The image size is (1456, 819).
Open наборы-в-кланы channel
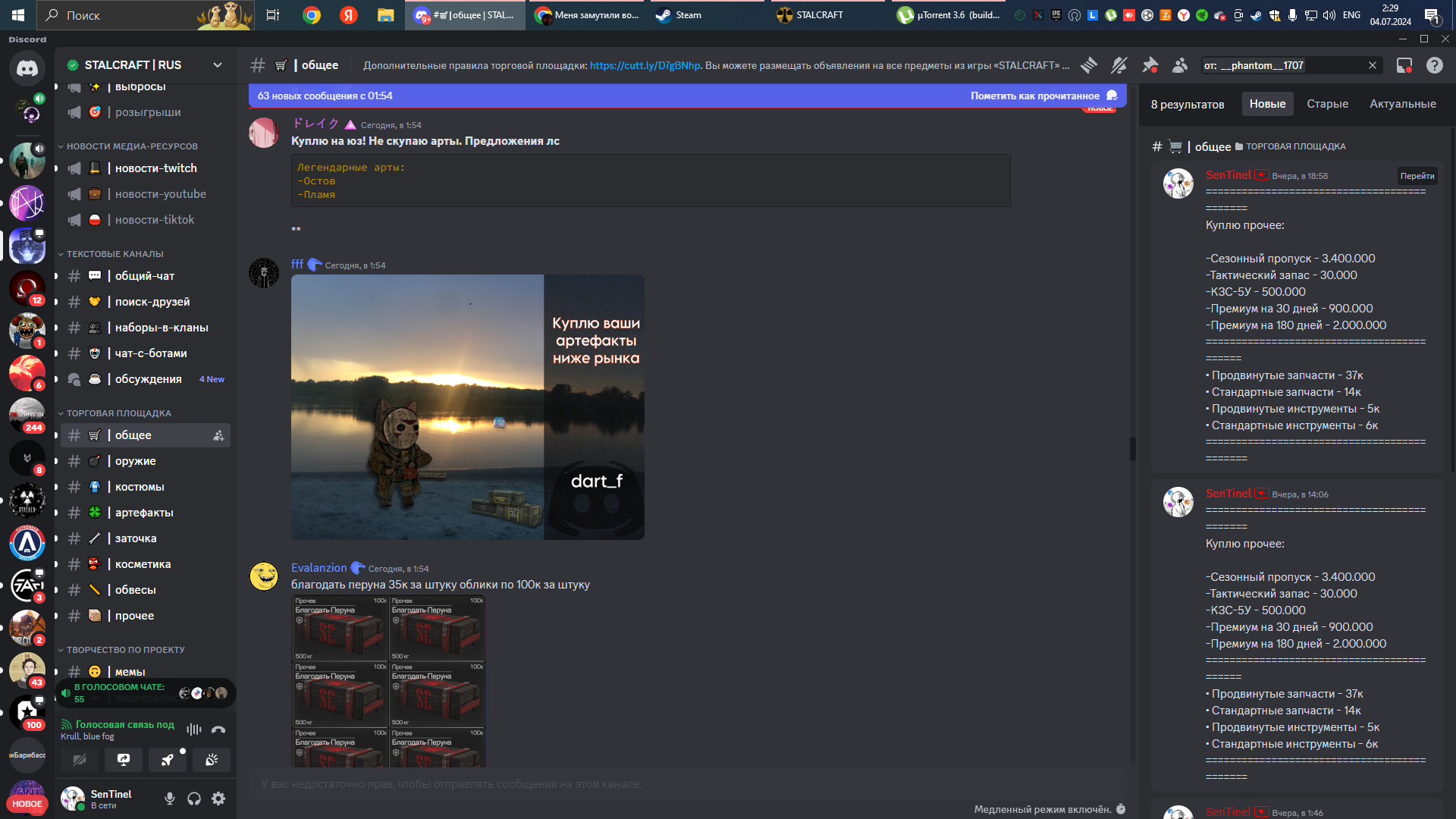pyautogui.click(x=146, y=328)
